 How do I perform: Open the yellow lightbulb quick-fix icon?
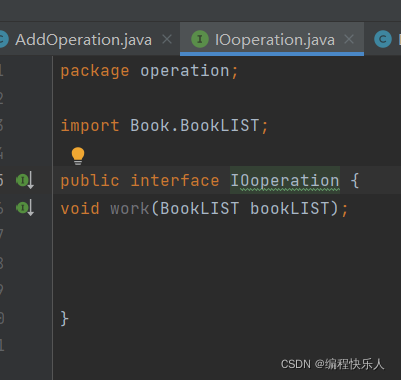click(78, 156)
